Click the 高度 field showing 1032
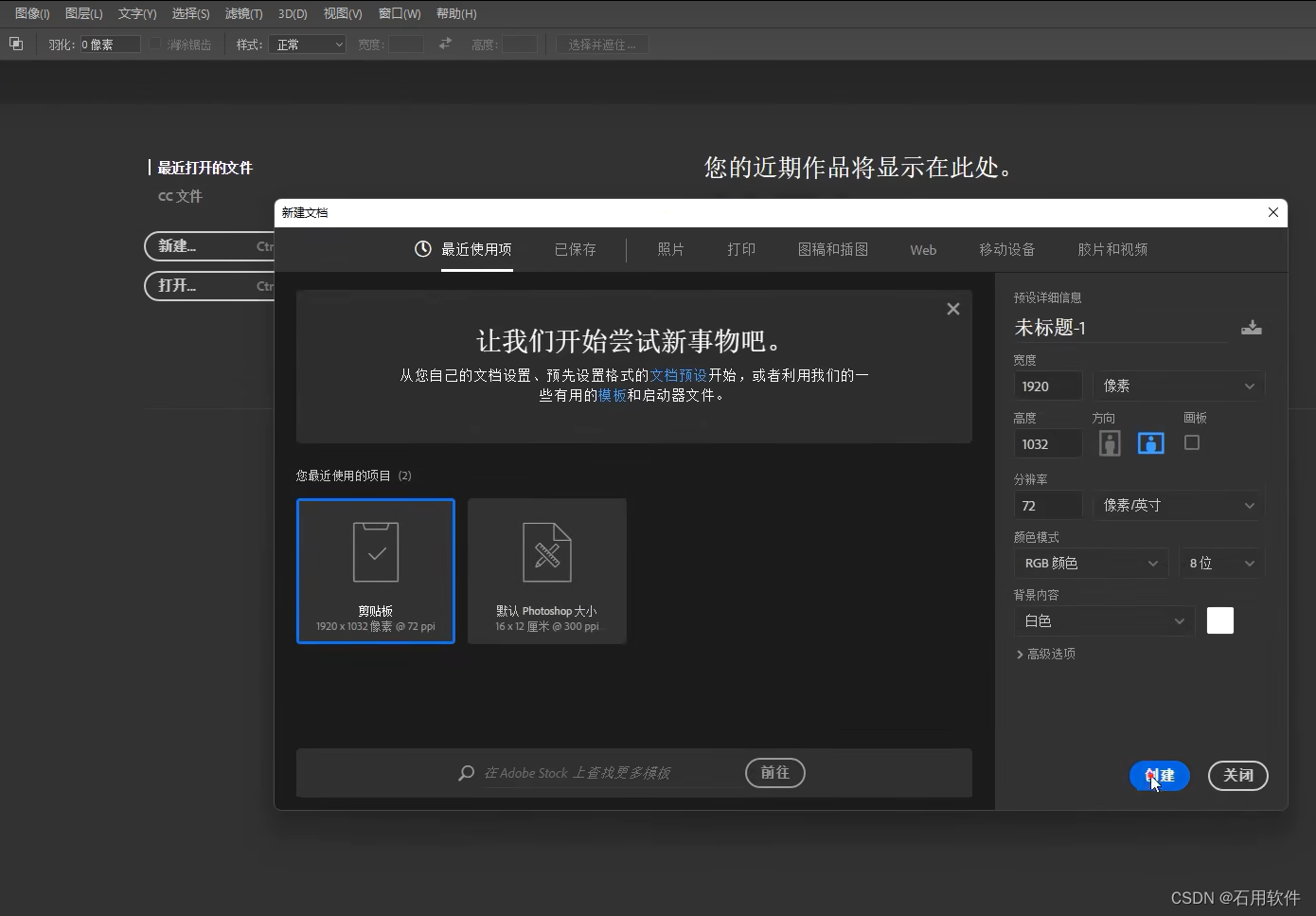Image resolution: width=1316 pixels, height=916 pixels. point(1048,443)
